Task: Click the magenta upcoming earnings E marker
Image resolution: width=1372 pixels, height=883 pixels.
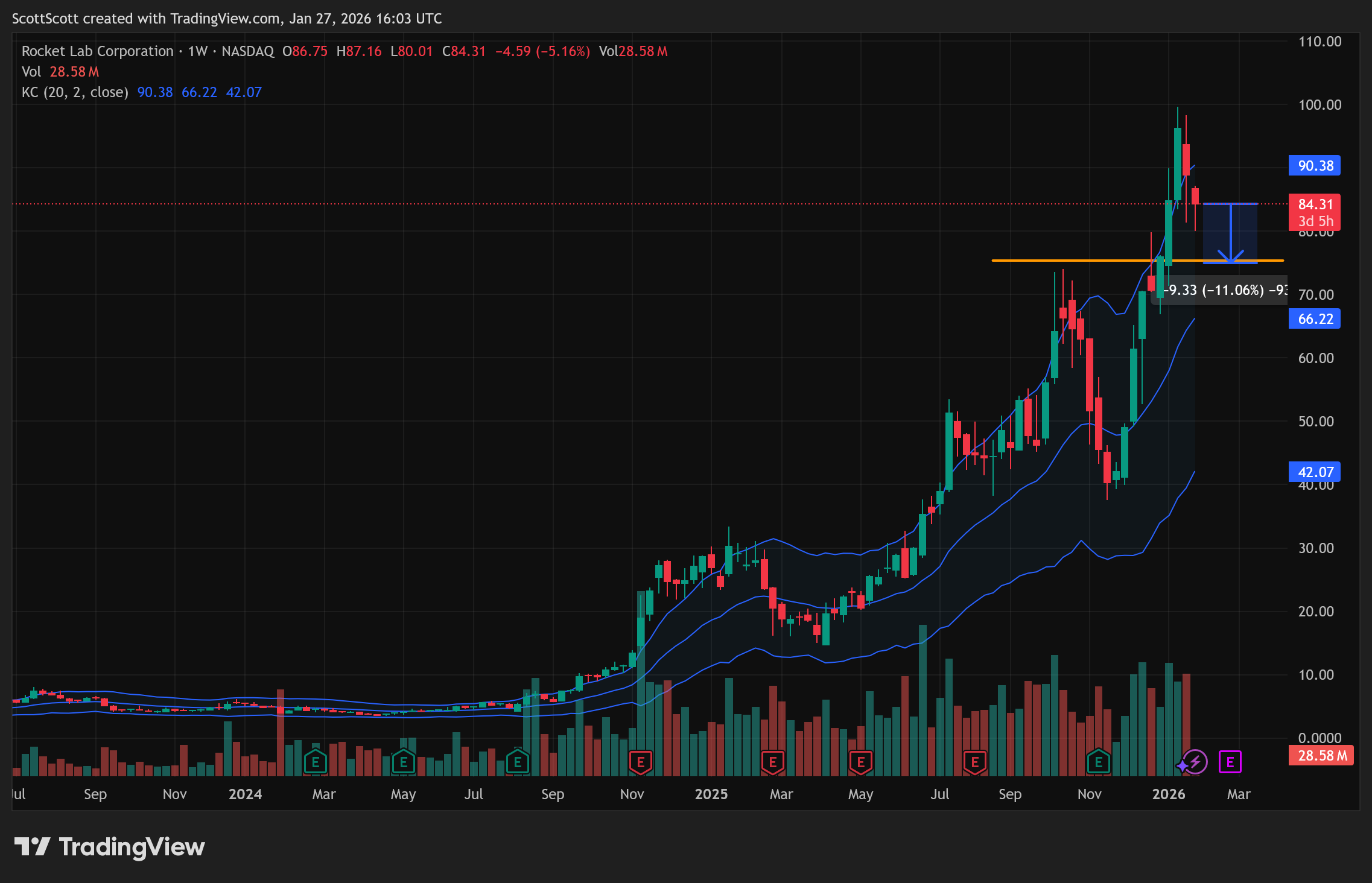Action: pos(1230,762)
